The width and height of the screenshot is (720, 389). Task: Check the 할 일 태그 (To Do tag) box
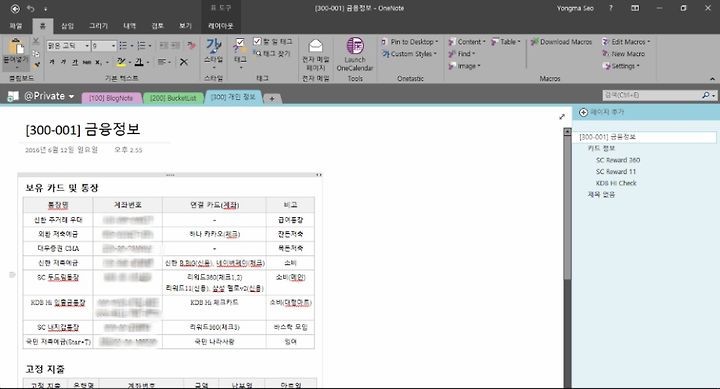click(257, 41)
